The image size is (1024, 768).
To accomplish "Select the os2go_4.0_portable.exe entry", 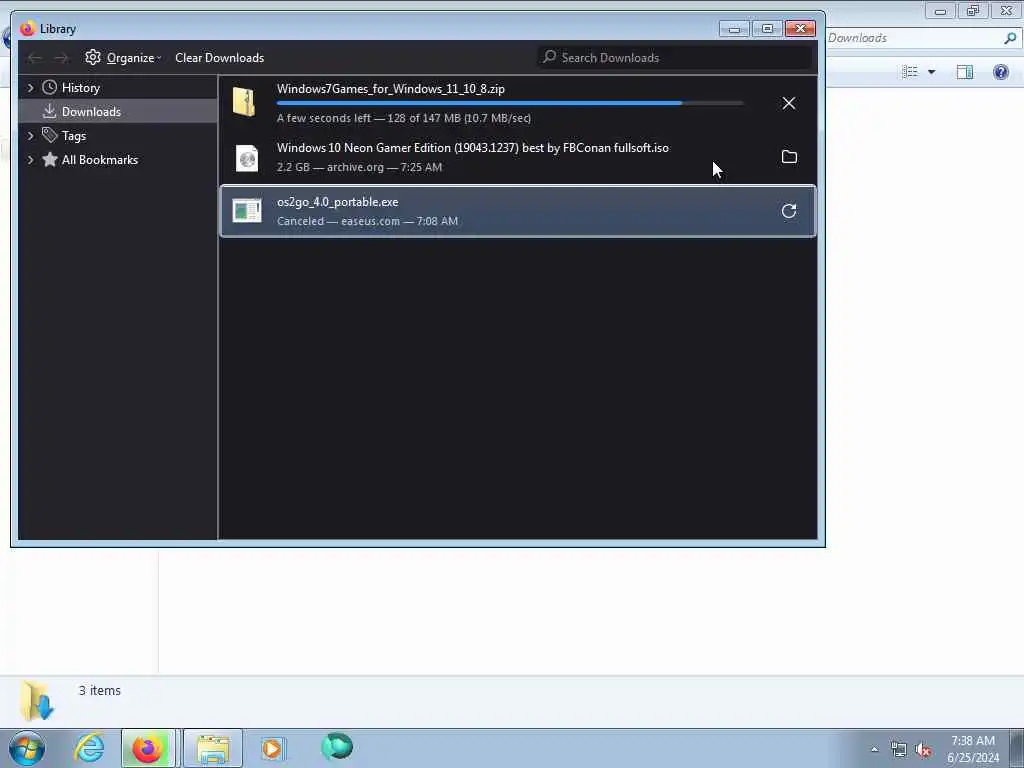I will [x=518, y=211].
